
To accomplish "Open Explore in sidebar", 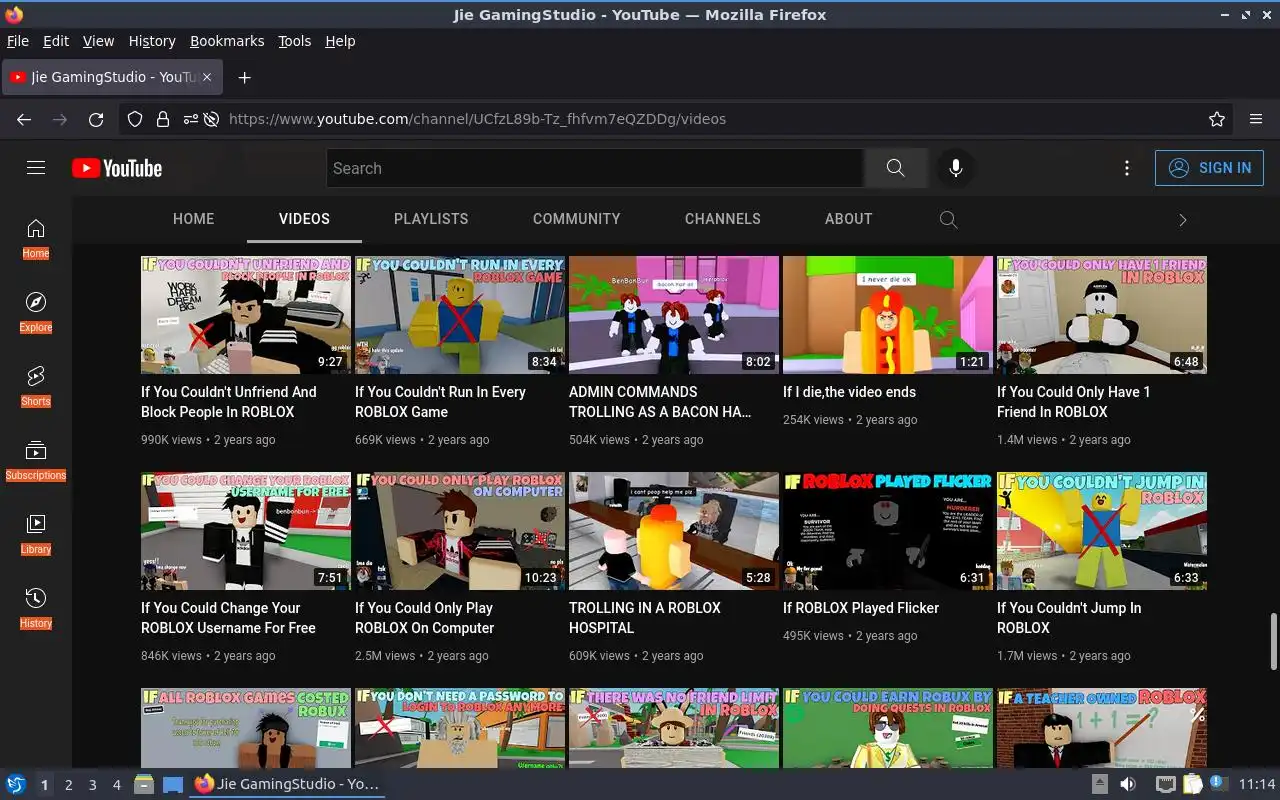I will 36,313.
